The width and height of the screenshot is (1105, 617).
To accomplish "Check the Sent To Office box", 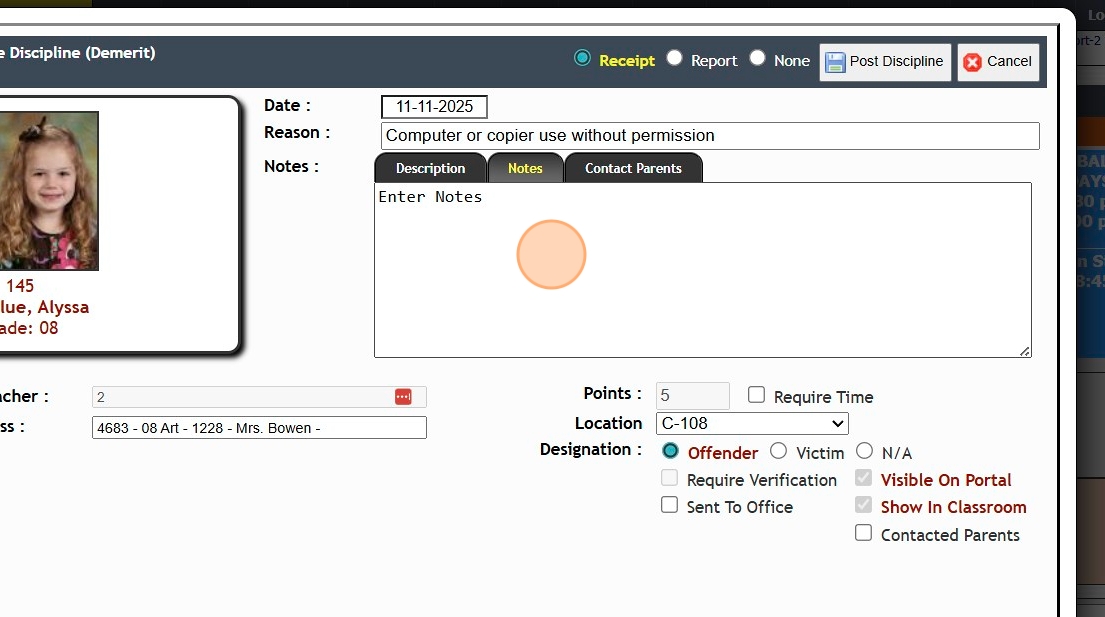I will [669, 505].
